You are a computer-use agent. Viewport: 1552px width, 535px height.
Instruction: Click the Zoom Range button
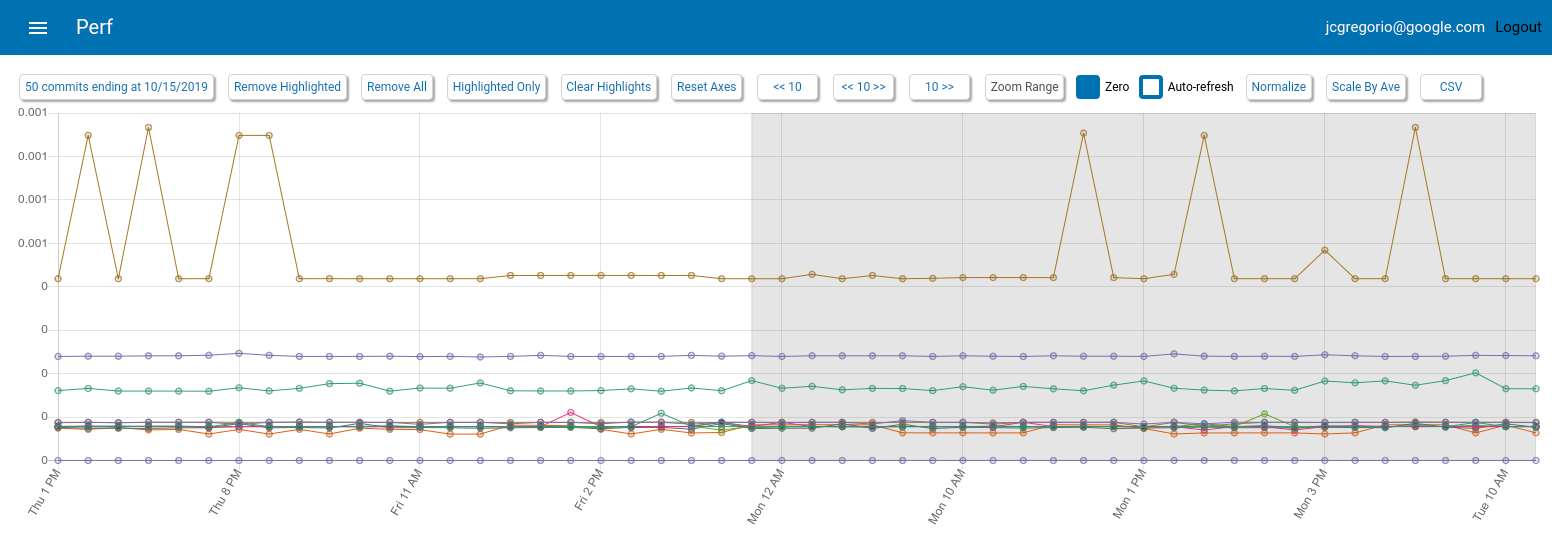pos(1024,87)
